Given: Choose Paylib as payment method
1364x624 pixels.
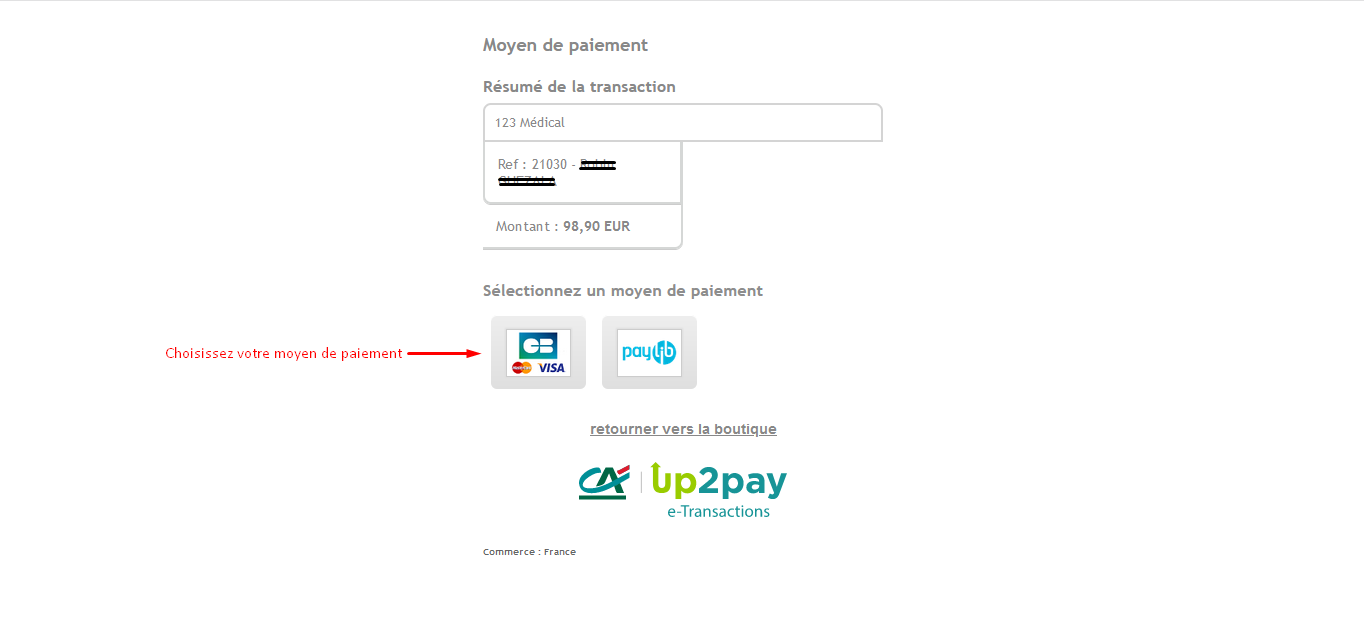Looking at the screenshot, I should pyautogui.click(x=649, y=353).
